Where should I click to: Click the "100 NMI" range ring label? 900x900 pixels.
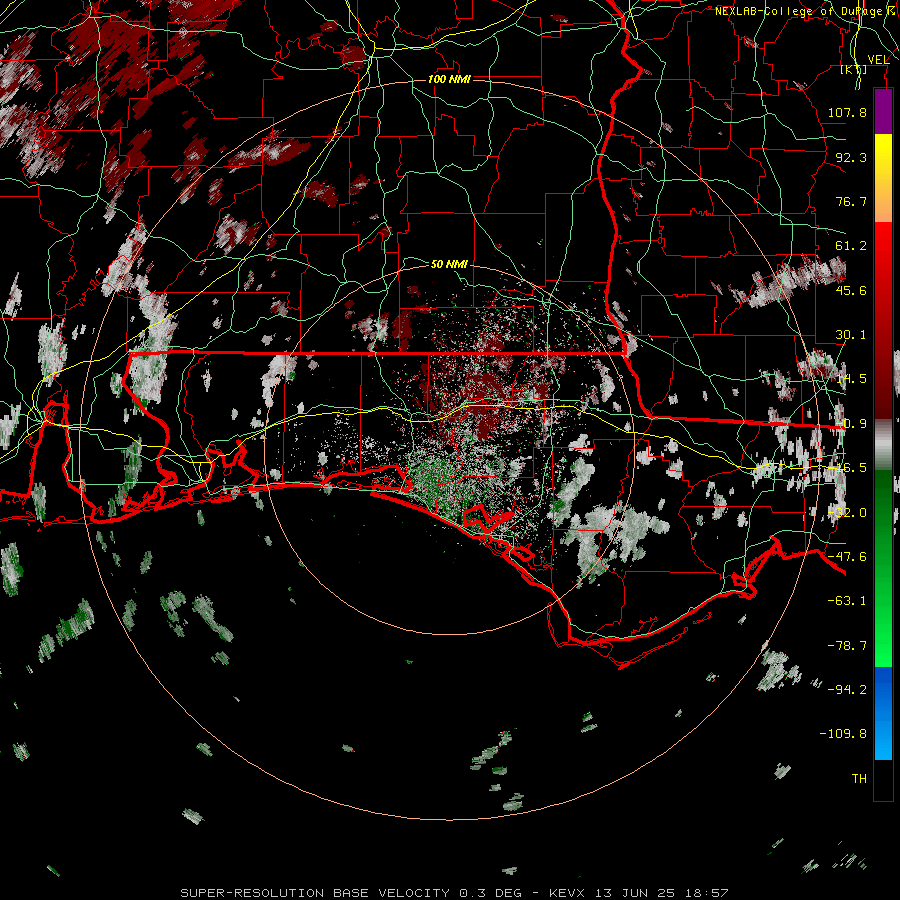(x=449, y=79)
